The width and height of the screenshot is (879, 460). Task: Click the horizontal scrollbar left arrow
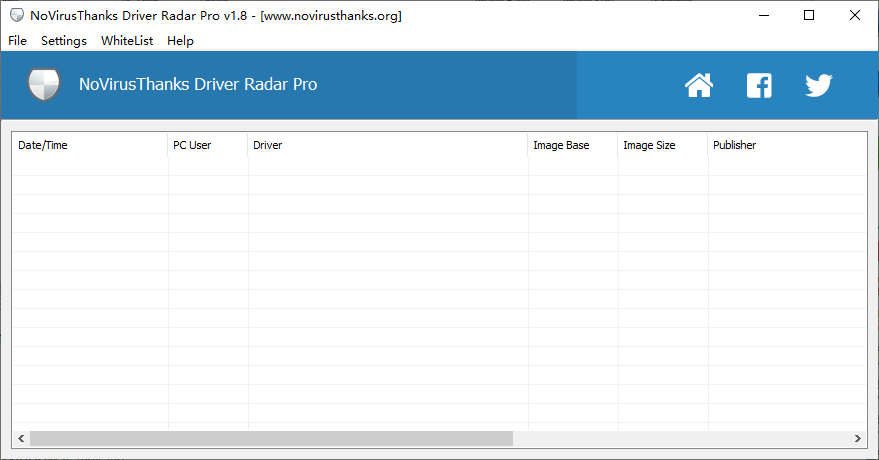(x=21, y=439)
